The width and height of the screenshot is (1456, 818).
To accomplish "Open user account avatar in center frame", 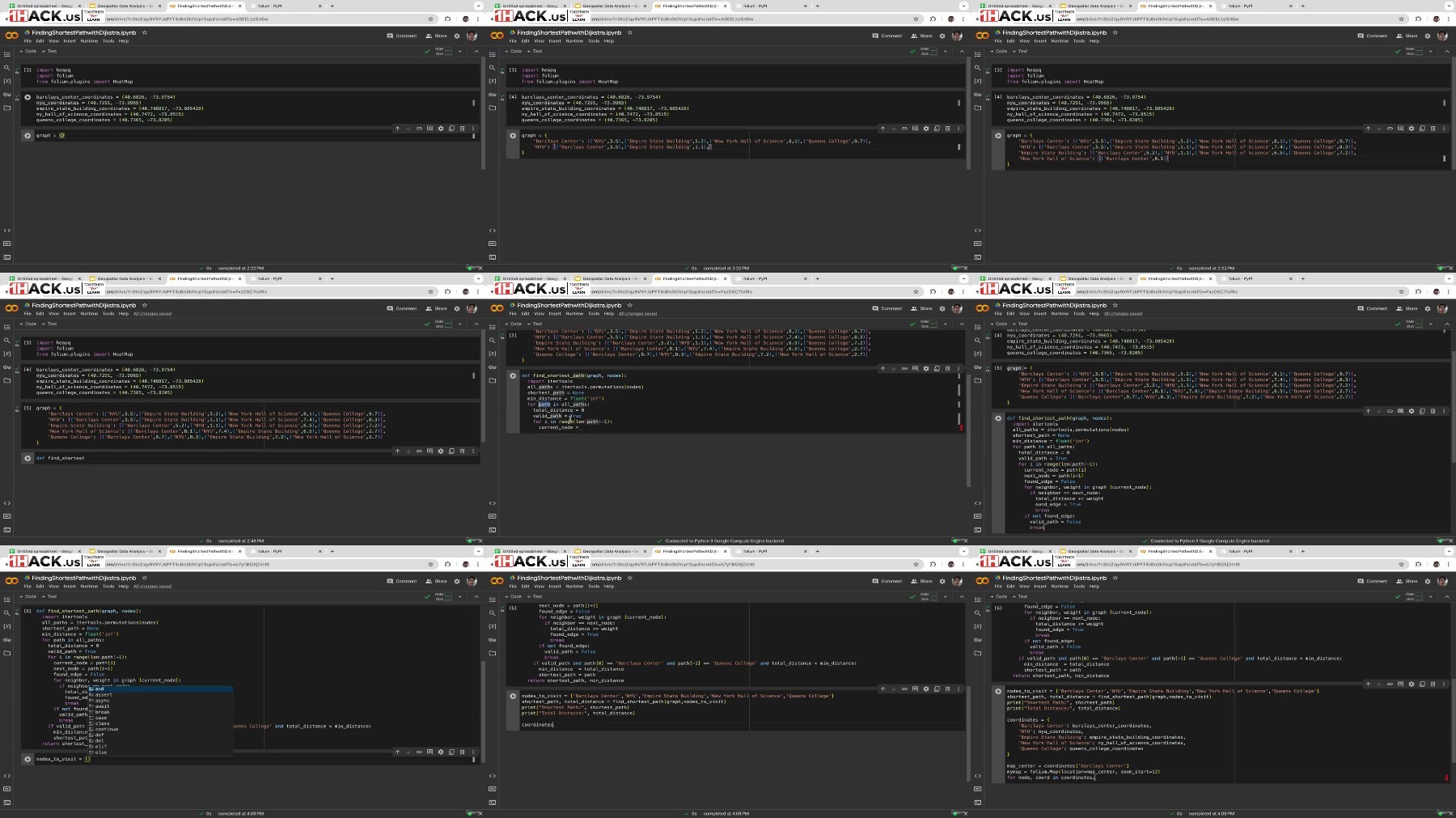I will point(957,308).
